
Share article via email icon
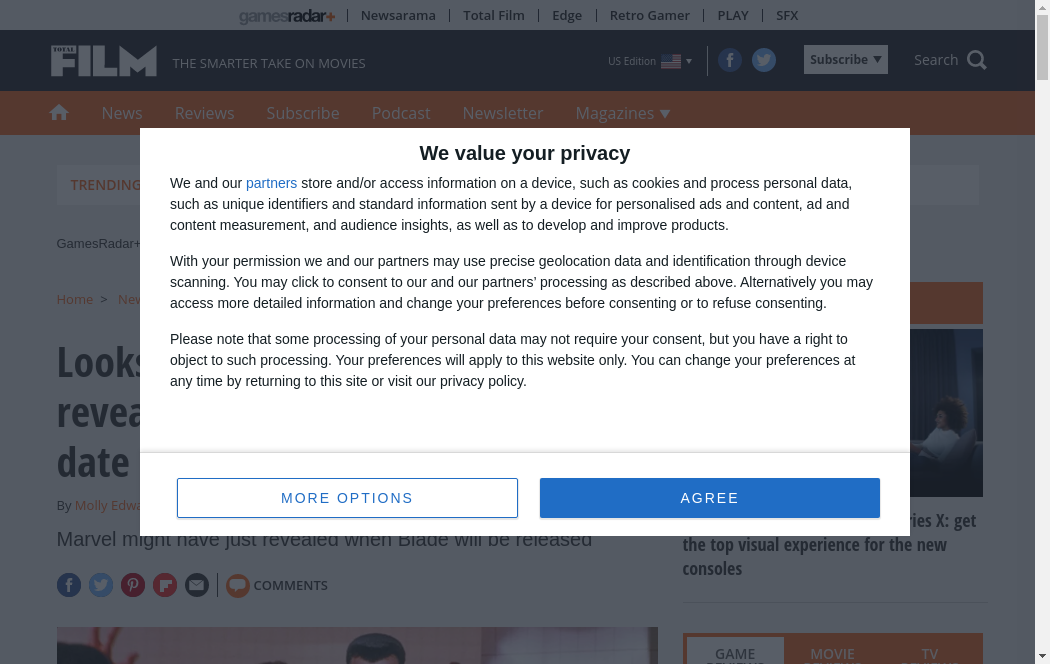tap(197, 585)
